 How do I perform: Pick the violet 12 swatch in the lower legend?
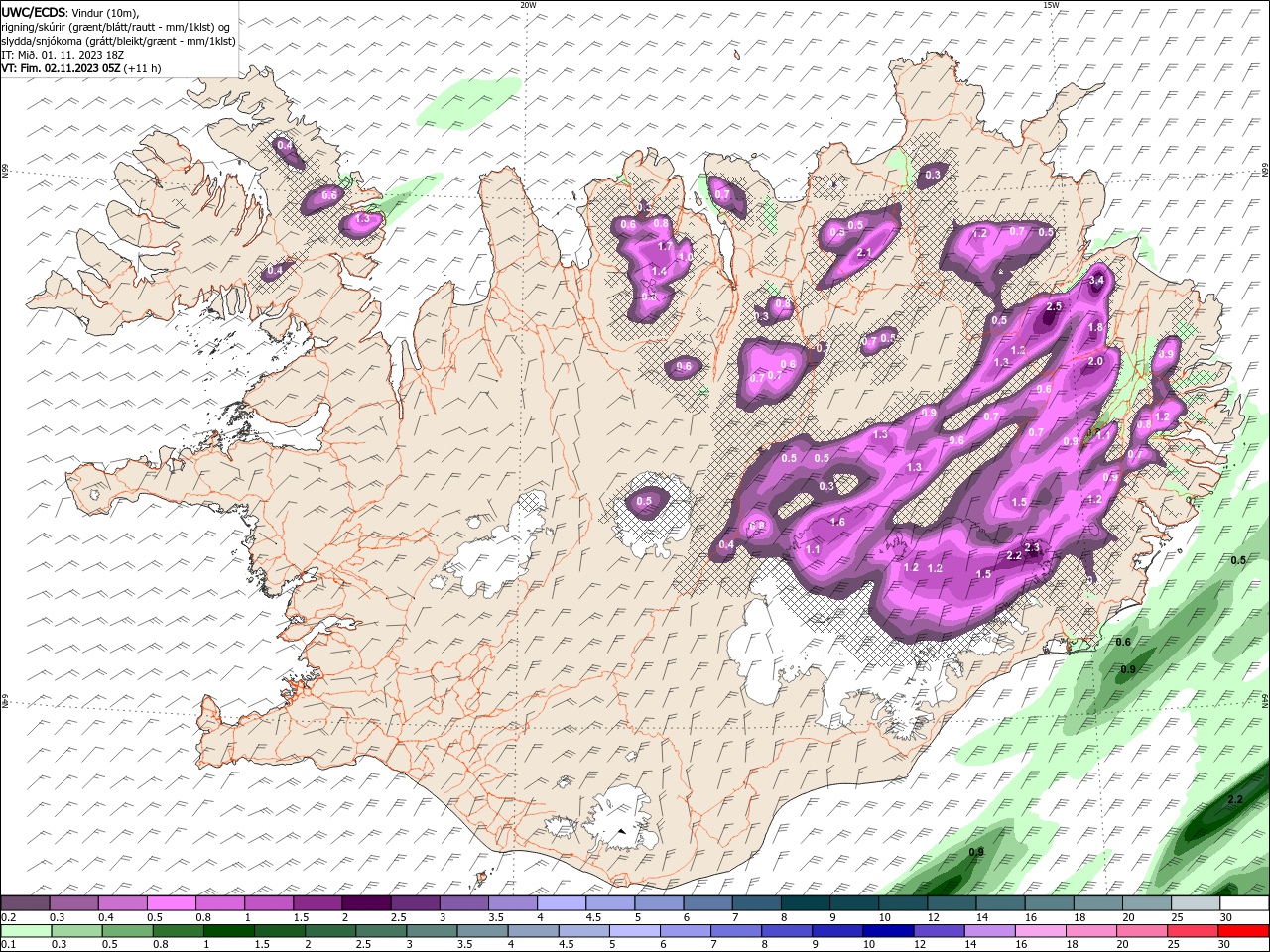(938, 931)
